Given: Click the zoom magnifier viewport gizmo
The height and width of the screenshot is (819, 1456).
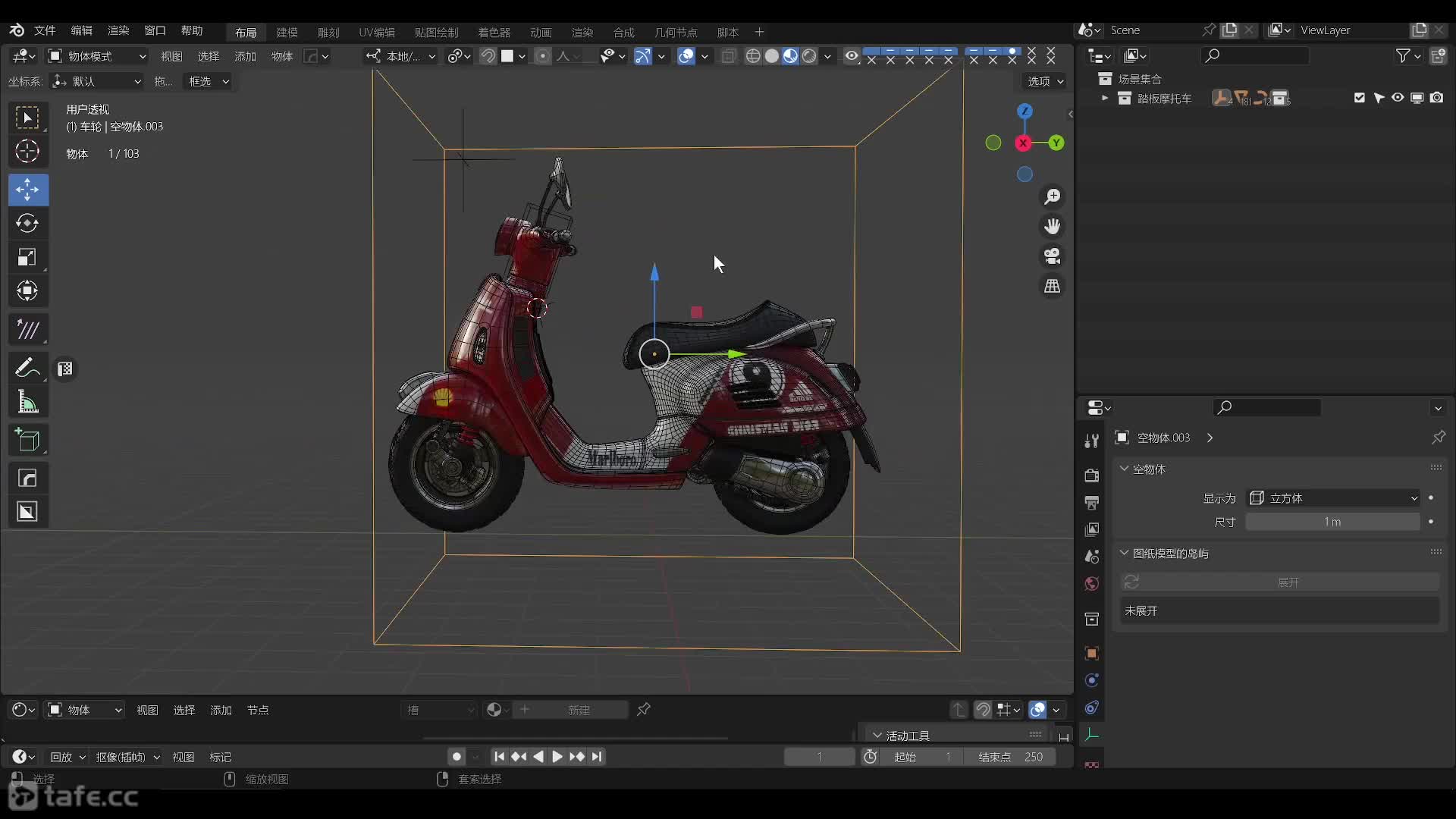Looking at the screenshot, I should pos(1053,197).
